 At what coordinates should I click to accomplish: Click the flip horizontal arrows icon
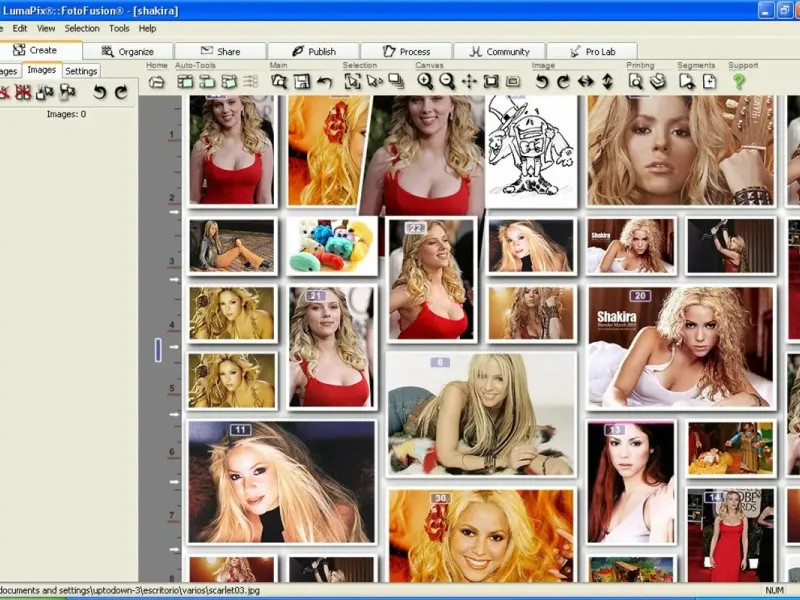coord(585,82)
